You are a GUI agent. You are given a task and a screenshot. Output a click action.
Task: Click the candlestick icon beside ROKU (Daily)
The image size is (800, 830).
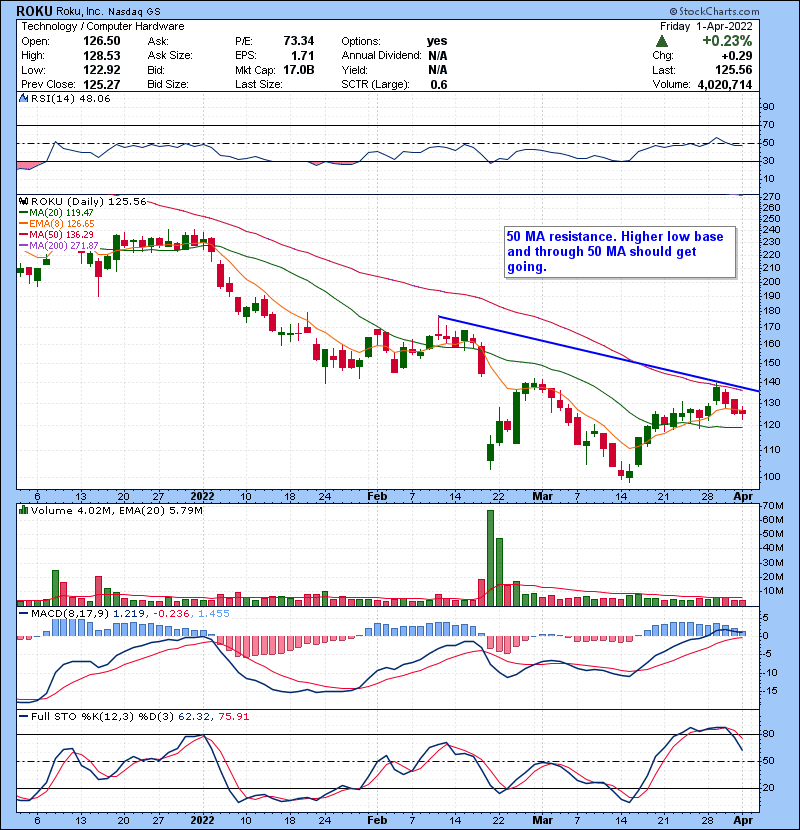(x=23, y=201)
